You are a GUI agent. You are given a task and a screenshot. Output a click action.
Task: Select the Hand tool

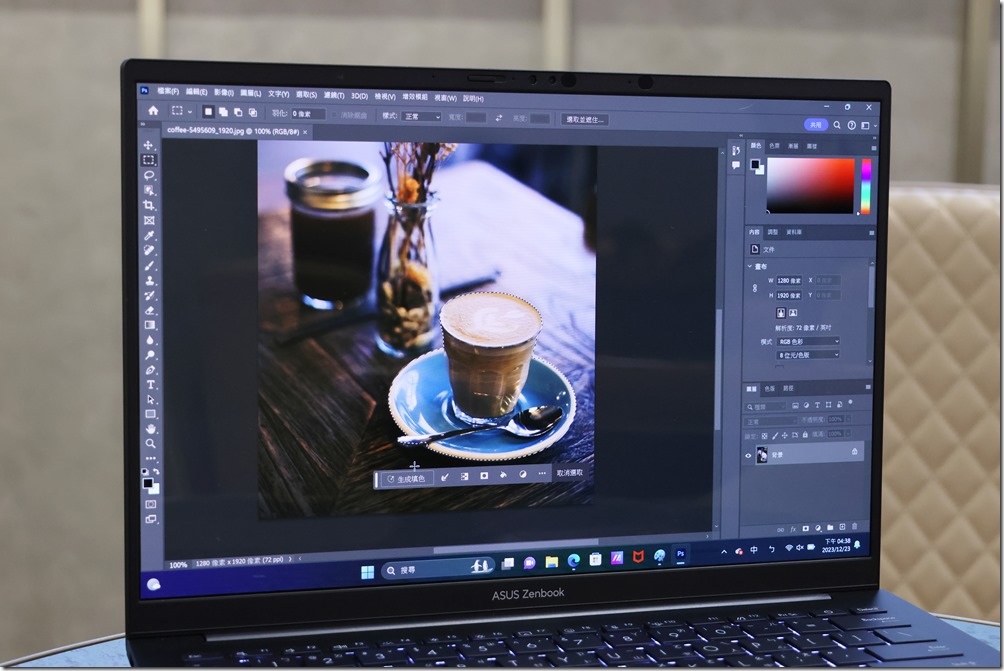click(x=150, y=428)
